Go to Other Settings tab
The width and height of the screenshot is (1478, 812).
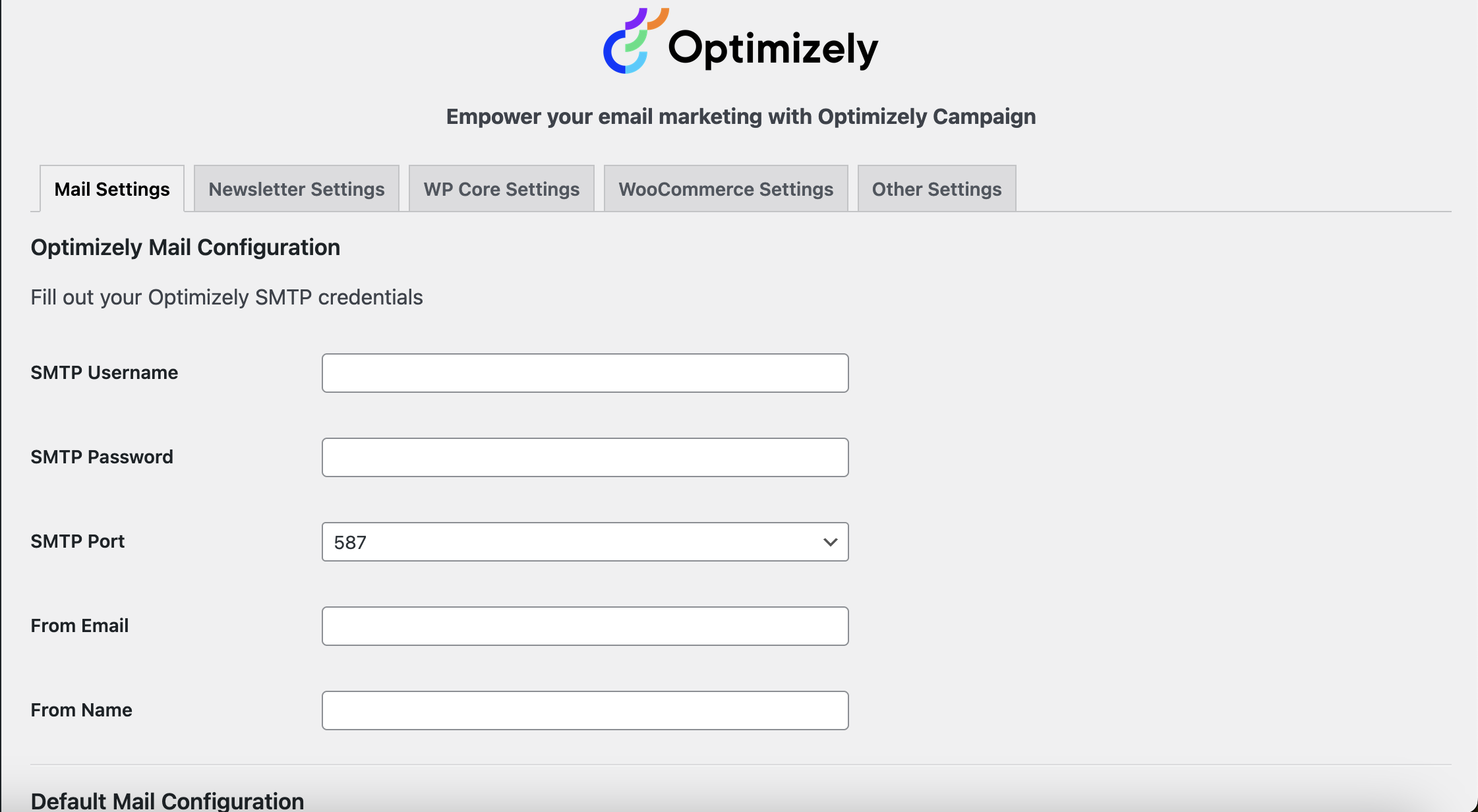(937, 189)
